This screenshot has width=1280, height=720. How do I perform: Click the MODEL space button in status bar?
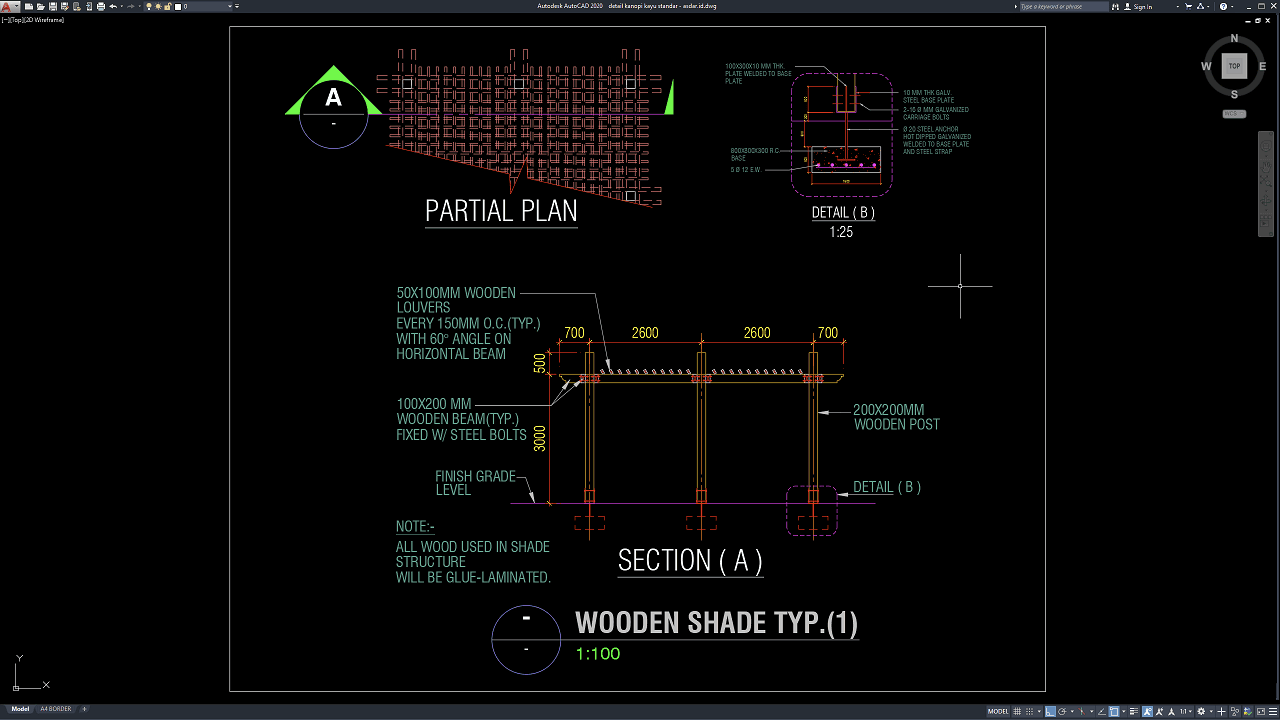pos(998,711)
